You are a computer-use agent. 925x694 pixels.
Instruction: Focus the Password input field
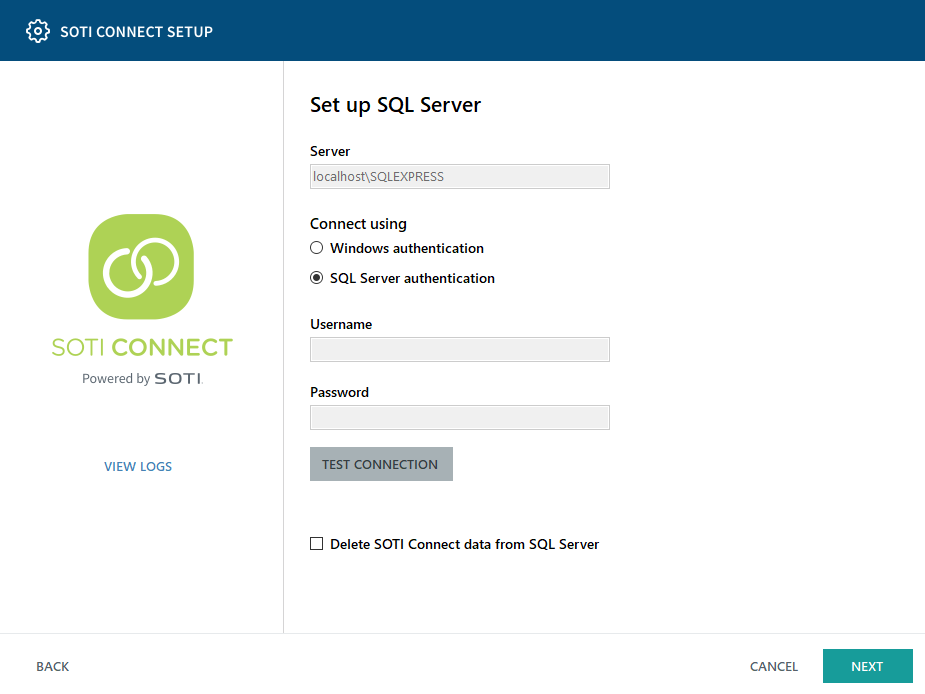(x=460, y=417)
